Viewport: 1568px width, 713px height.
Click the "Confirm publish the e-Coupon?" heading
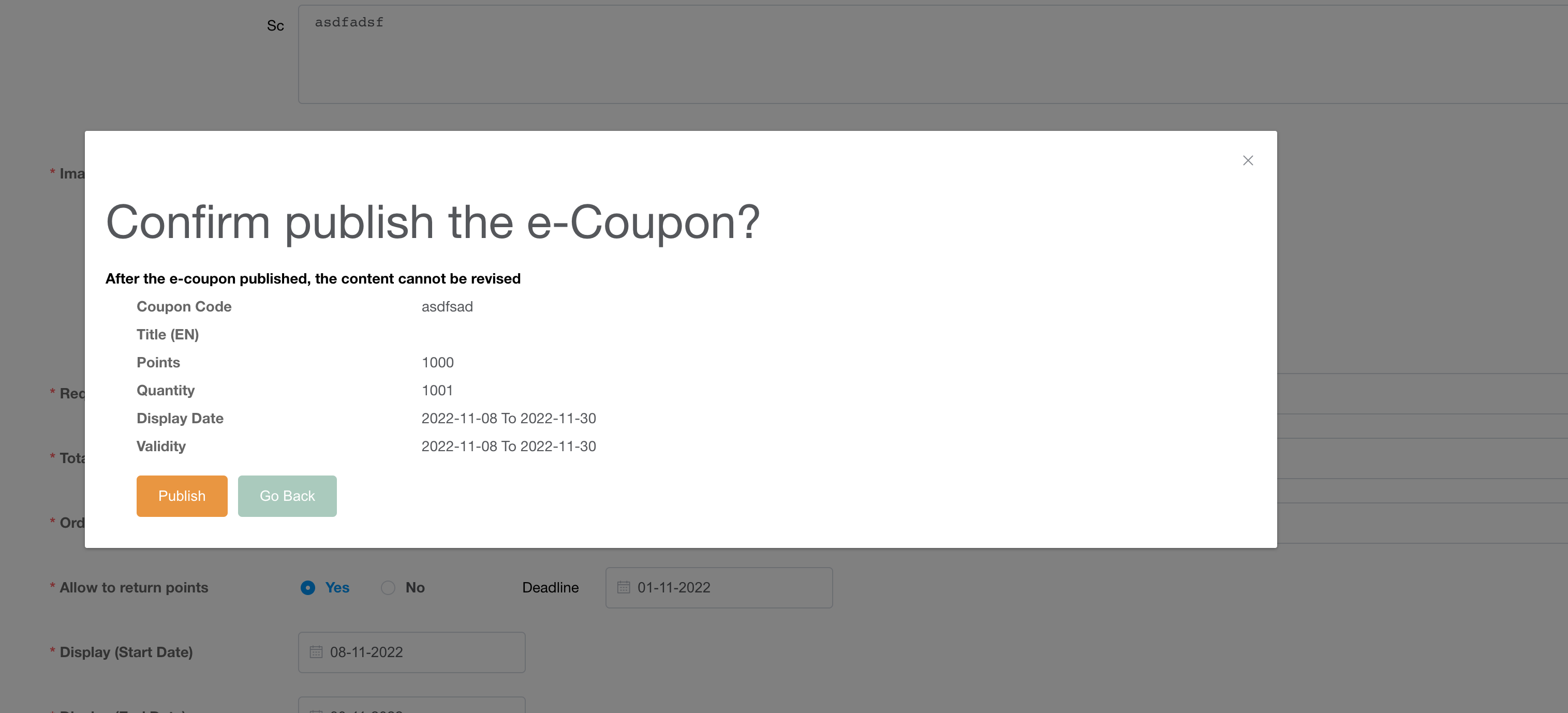tap(433, 222)
